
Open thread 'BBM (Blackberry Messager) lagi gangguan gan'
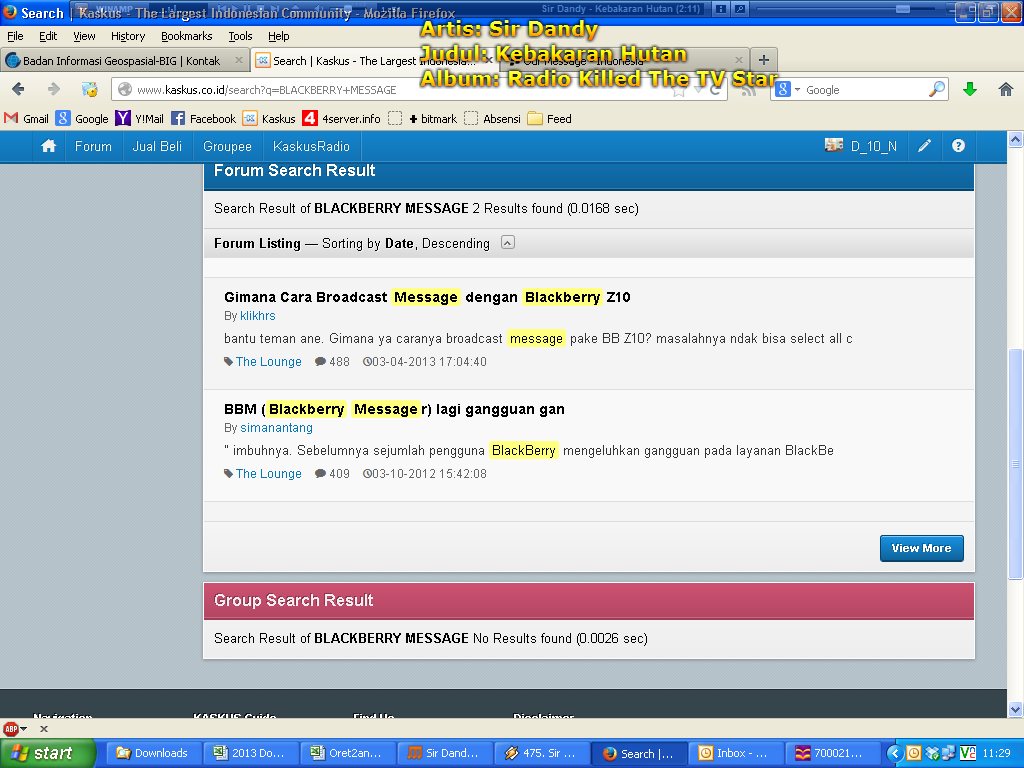pyautogui.click(x=394, y=409)
